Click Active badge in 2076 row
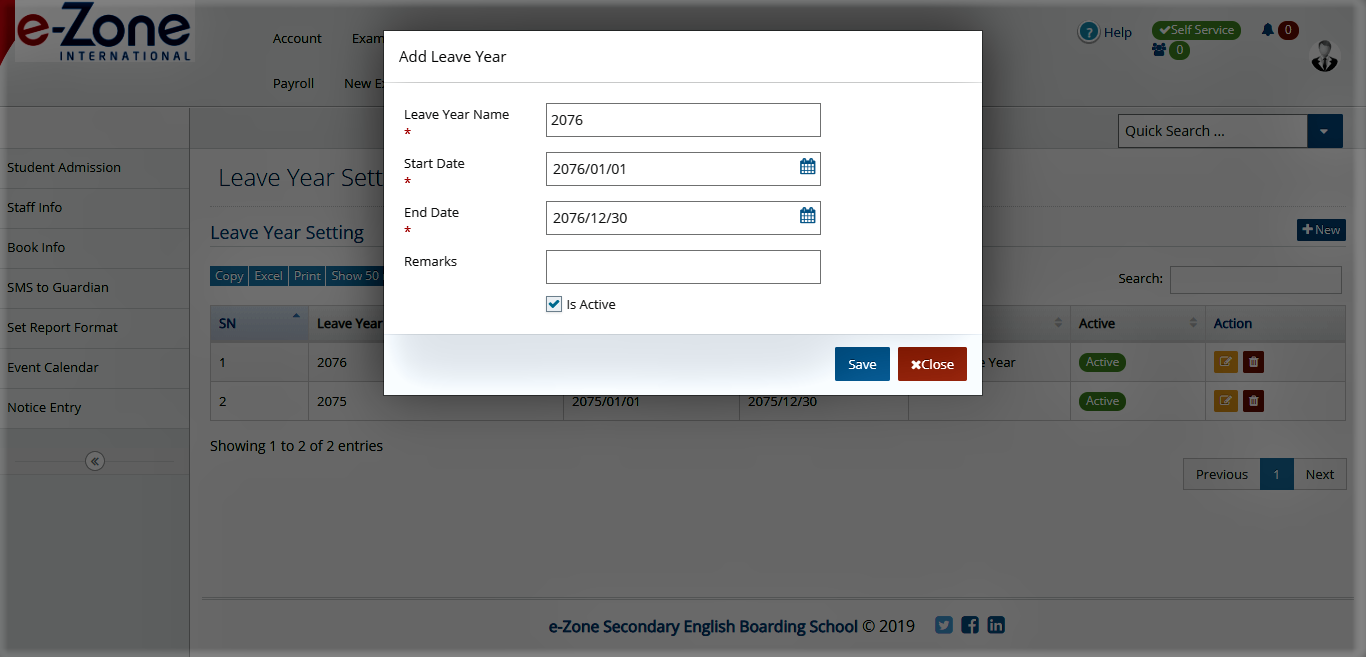 1102,362
